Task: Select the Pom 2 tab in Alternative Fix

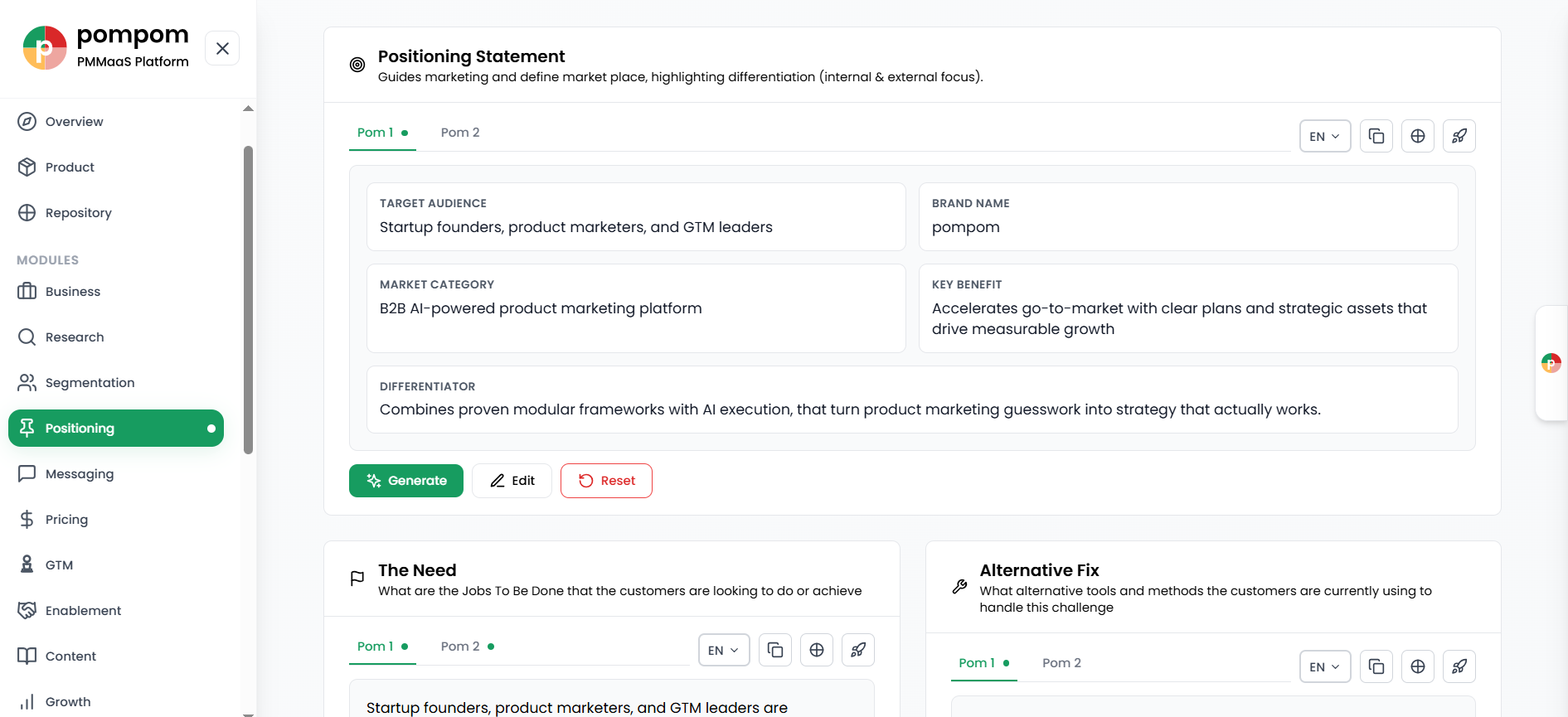Action: tap(1061, 663)
